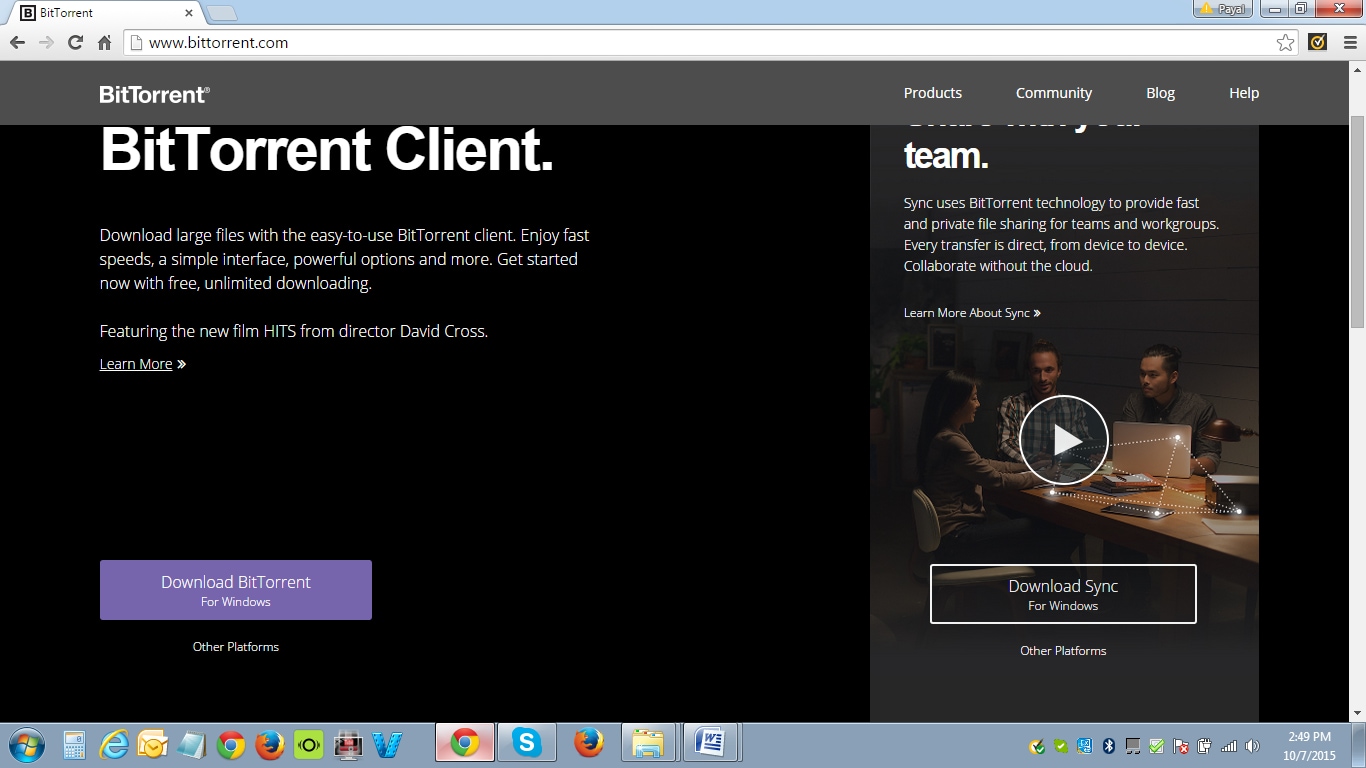The image size is (1366, 768).
Task: Open Outlook from the taskbar
Action: pos(153,745)
